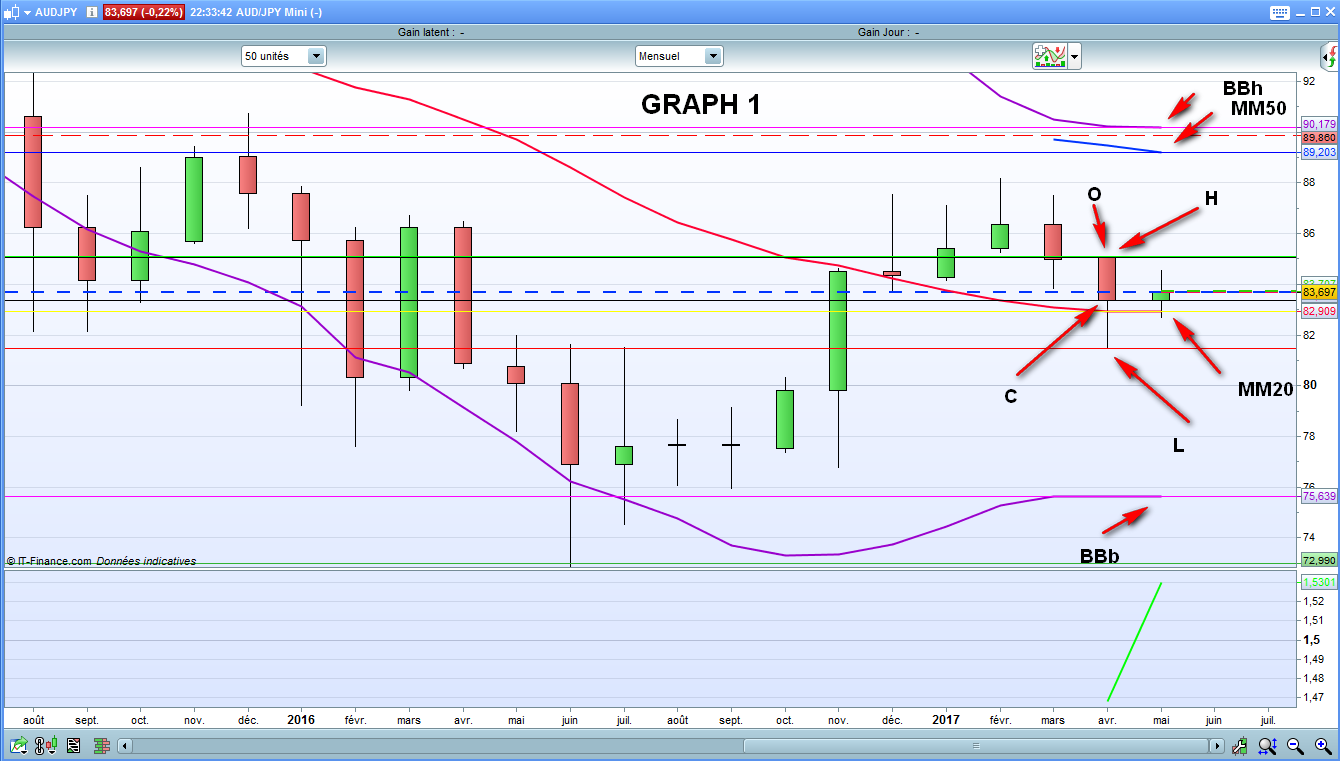Click the 83,697 current price label
The width and height of the screenshot is (1340, 761).
(x=1319, y=292)
